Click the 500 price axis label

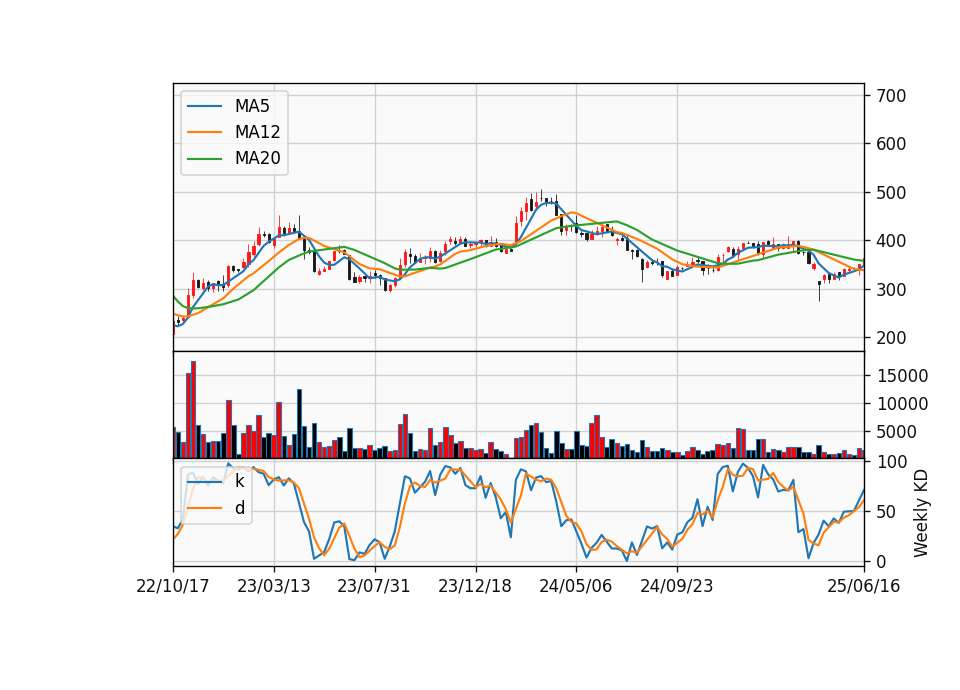[891, 193]
